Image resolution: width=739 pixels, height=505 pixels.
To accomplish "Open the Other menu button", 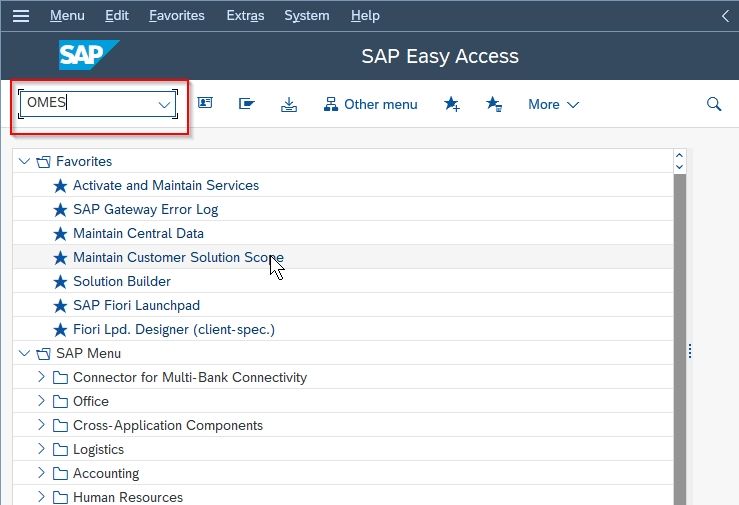I will (x=370, y=104).
